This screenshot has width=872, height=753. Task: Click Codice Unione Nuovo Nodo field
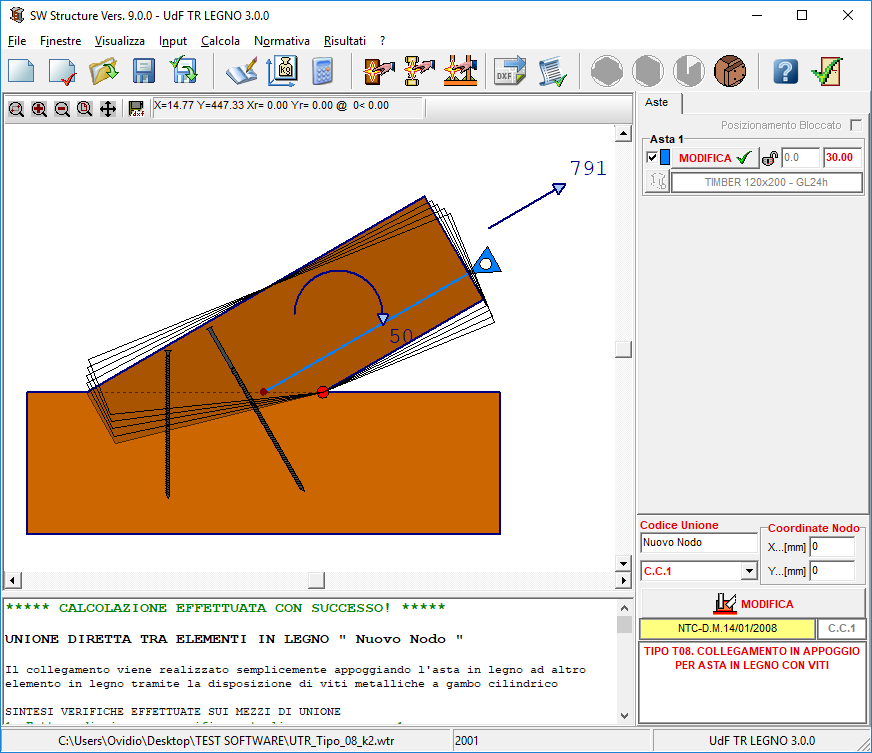coord(698,543)
